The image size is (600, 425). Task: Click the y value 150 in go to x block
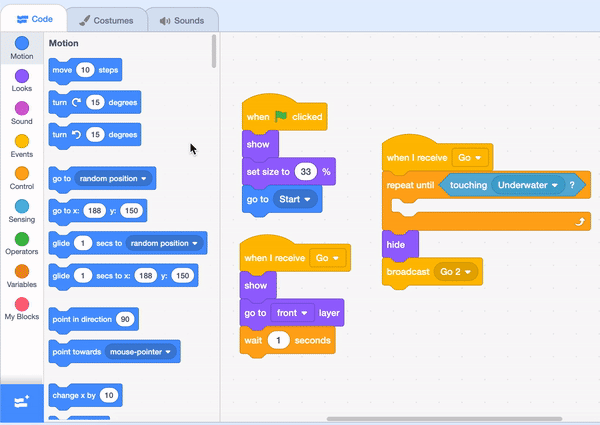(131, 210)
